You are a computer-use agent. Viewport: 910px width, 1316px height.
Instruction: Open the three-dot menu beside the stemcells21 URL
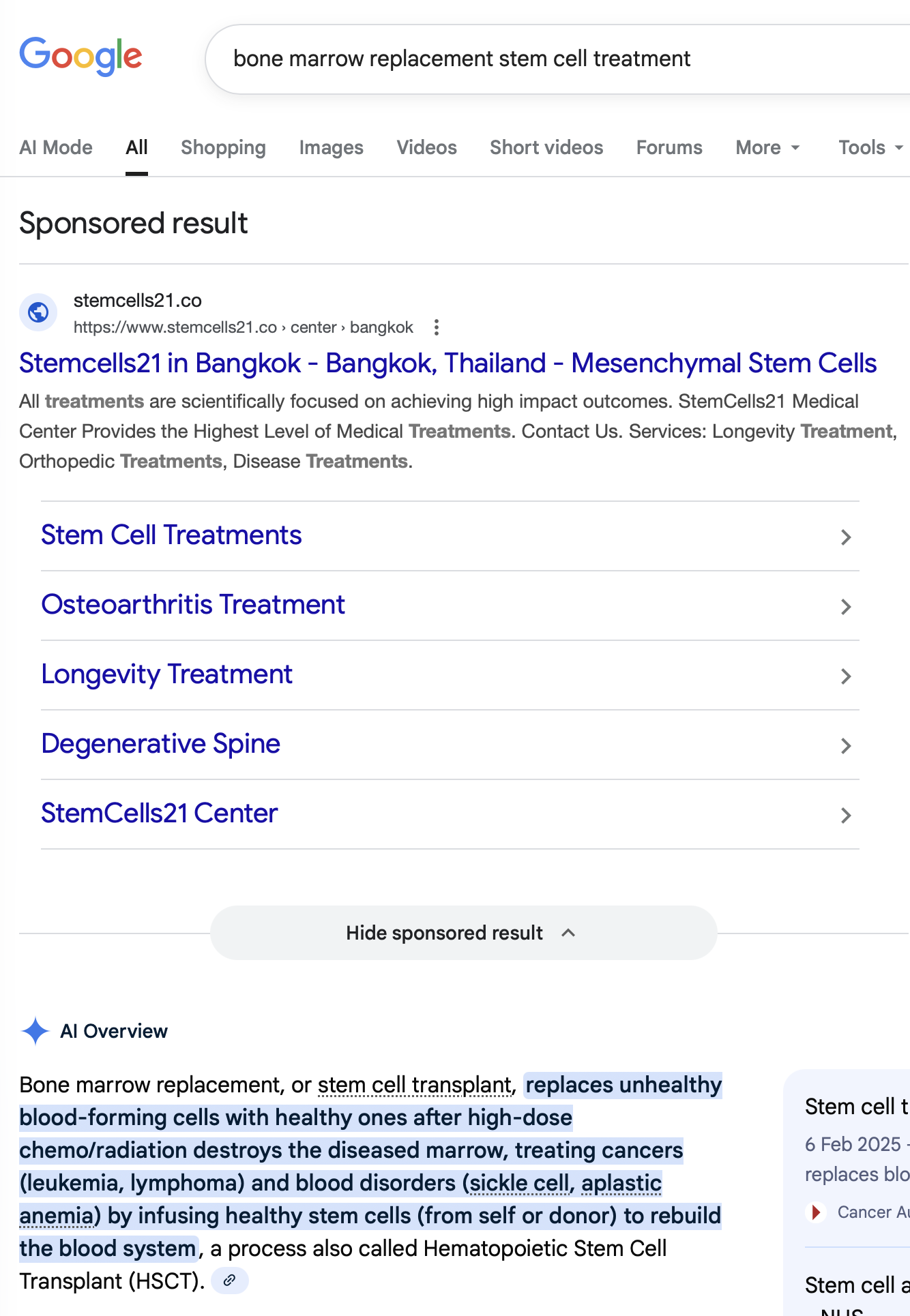(x=437, y=327)
